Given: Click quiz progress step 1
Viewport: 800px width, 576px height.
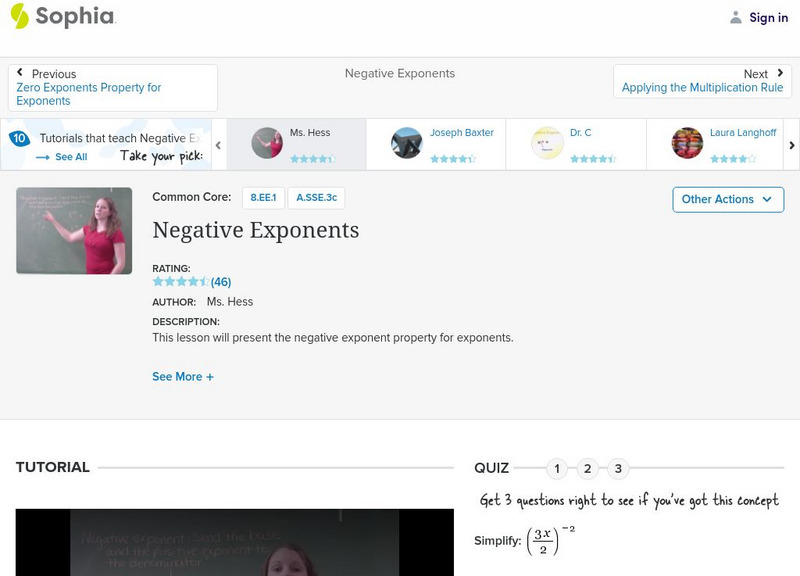Looking at the screenshot, I should [556, 467].
